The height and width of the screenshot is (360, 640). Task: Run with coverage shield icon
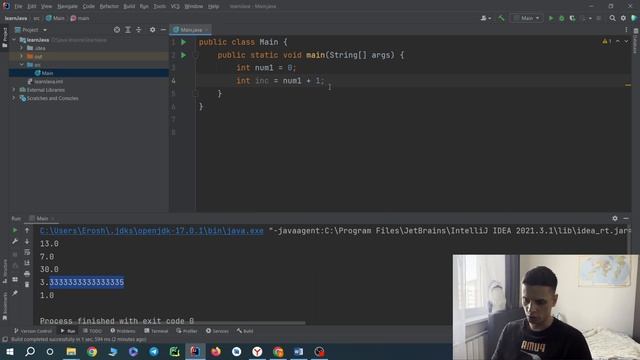[572, 18]
